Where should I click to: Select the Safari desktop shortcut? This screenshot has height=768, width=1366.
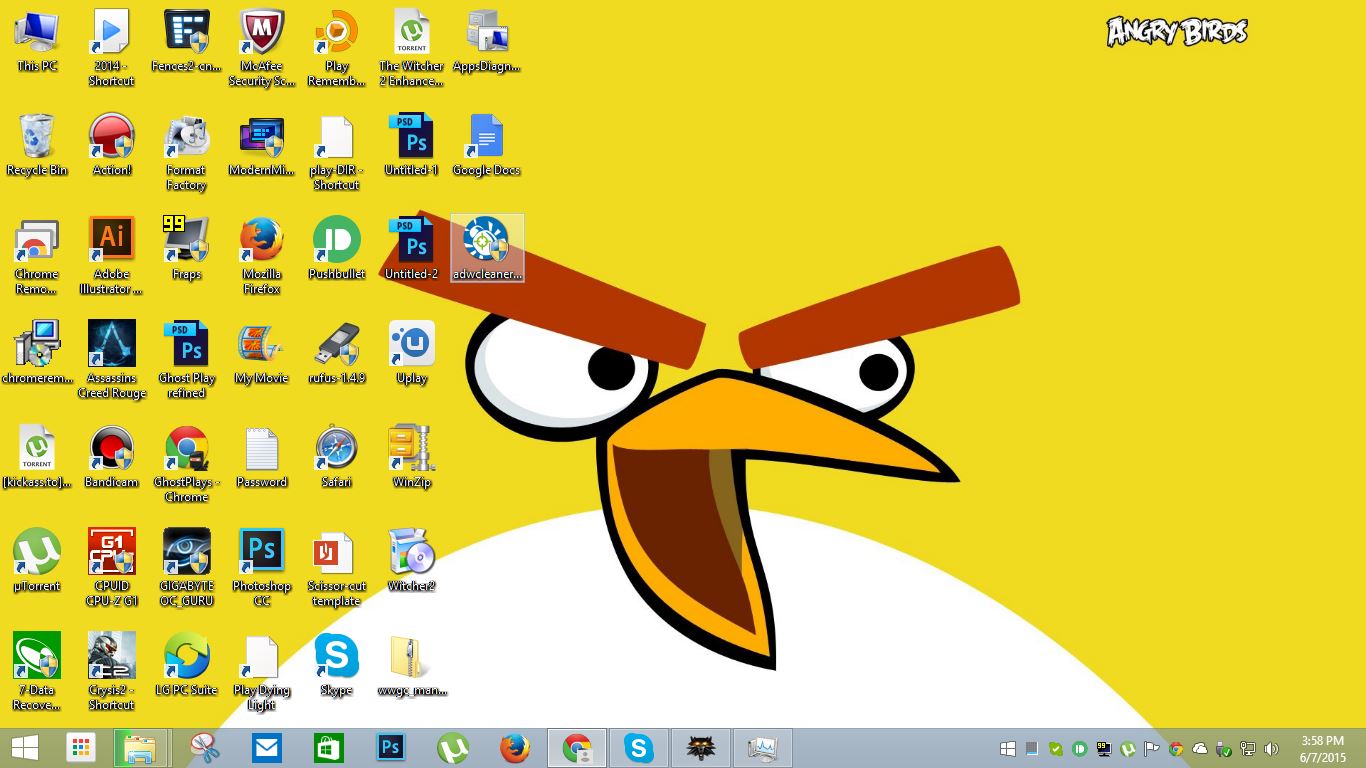(336, 451)
